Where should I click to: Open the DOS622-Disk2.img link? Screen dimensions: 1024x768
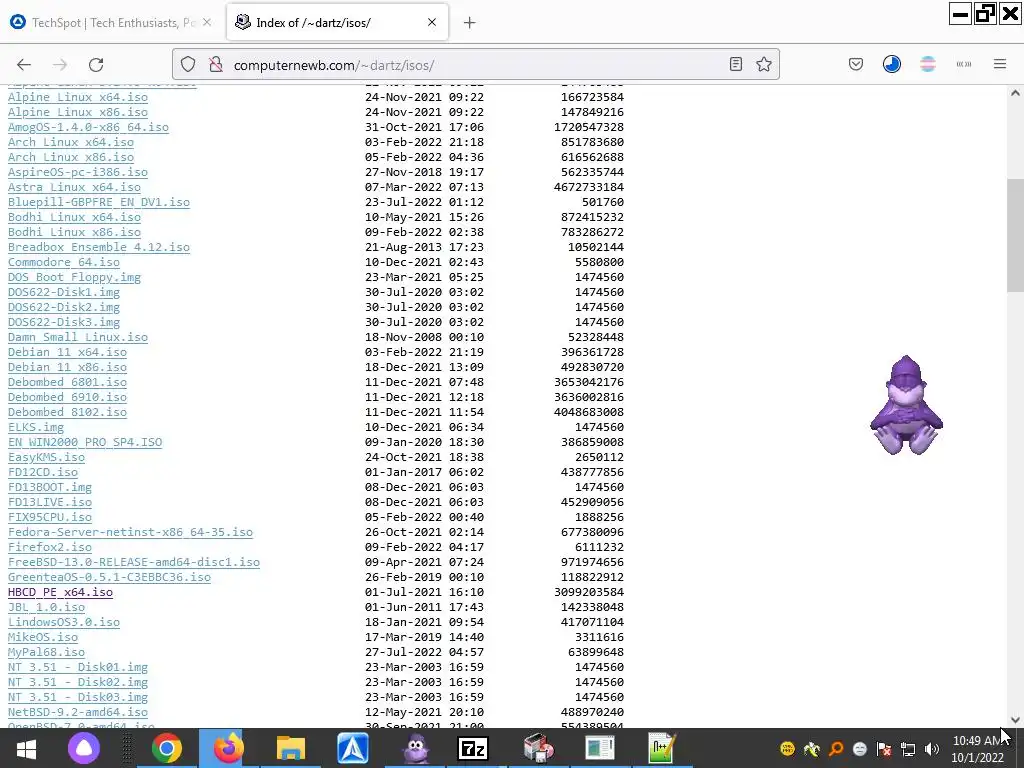(63, 308)
